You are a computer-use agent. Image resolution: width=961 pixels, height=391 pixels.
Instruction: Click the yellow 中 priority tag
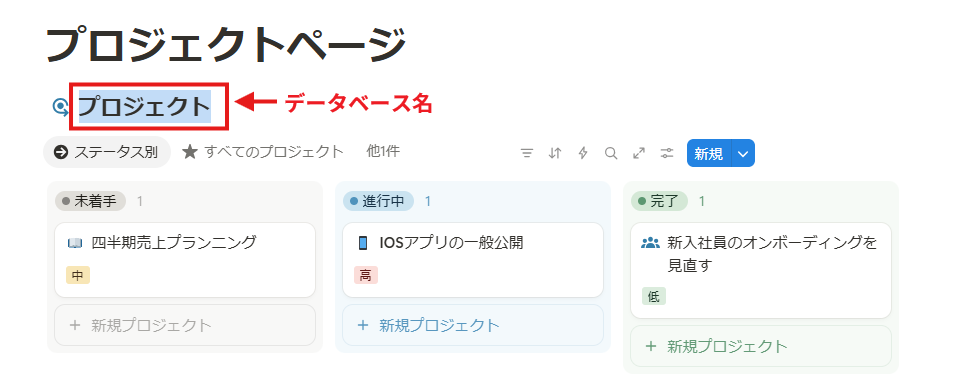tap(78, 276)
